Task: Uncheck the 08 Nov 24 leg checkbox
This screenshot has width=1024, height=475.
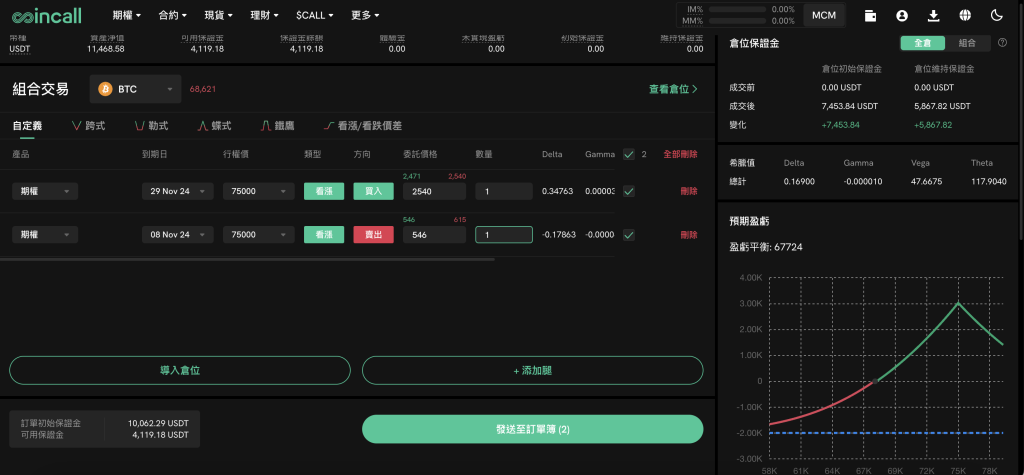Action: 628,235
